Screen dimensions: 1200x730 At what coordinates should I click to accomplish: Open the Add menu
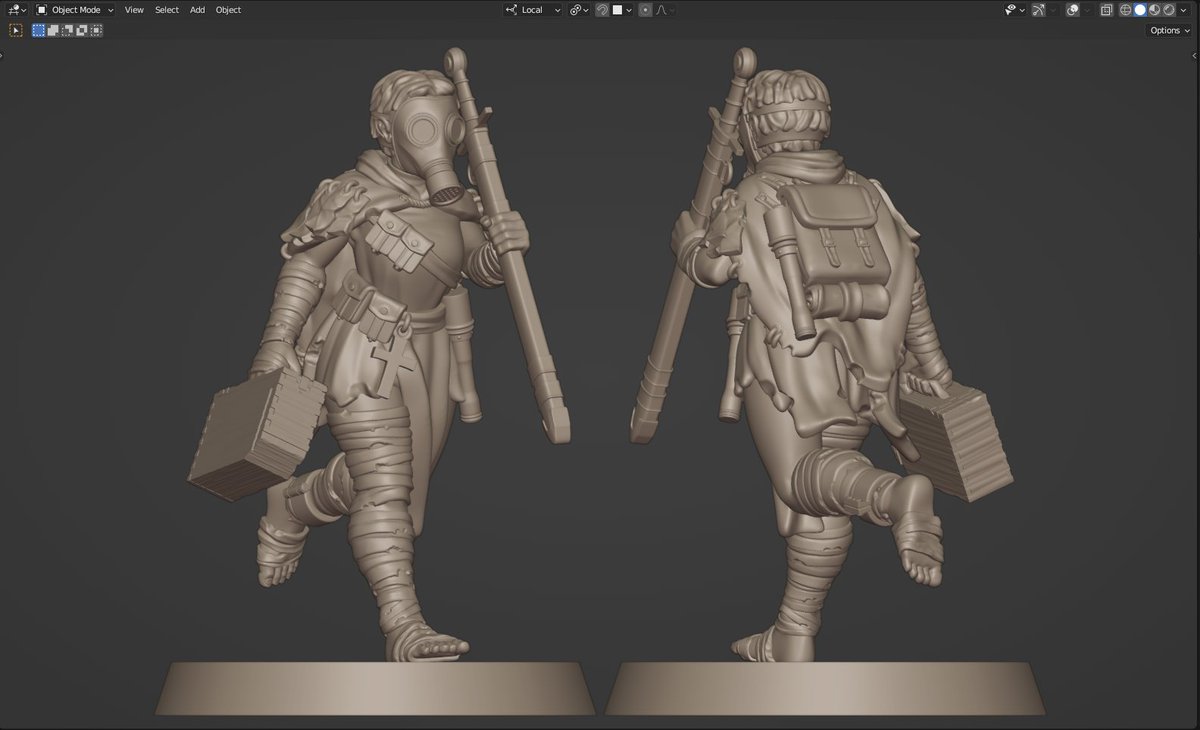(x=197, y=9)
